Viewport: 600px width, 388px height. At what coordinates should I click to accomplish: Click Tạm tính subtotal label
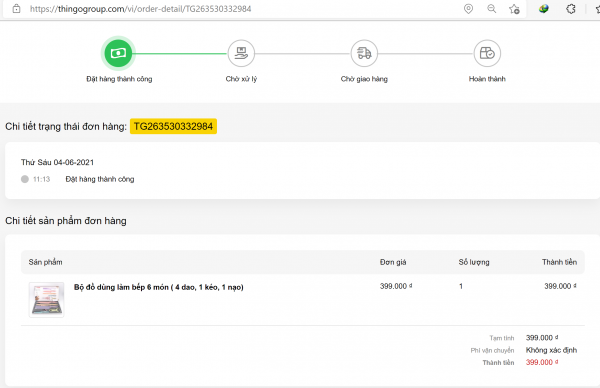(502, 338)
